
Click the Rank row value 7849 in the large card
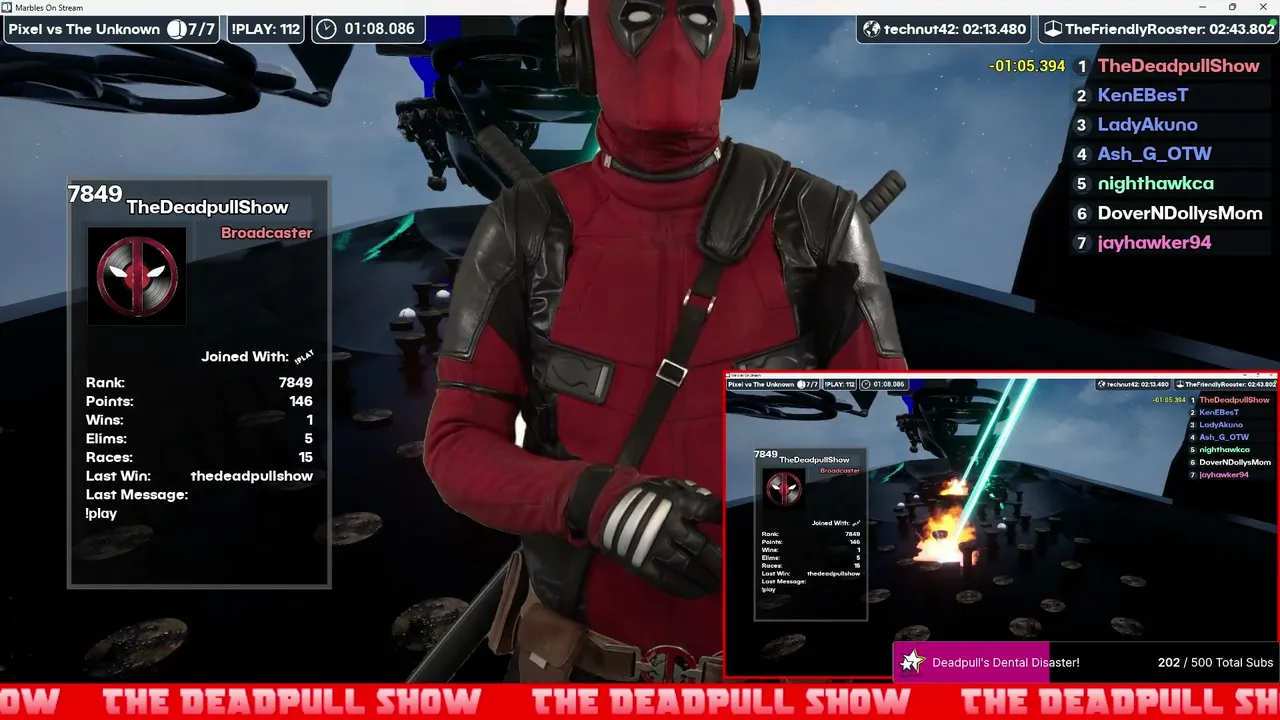(296, 383)
